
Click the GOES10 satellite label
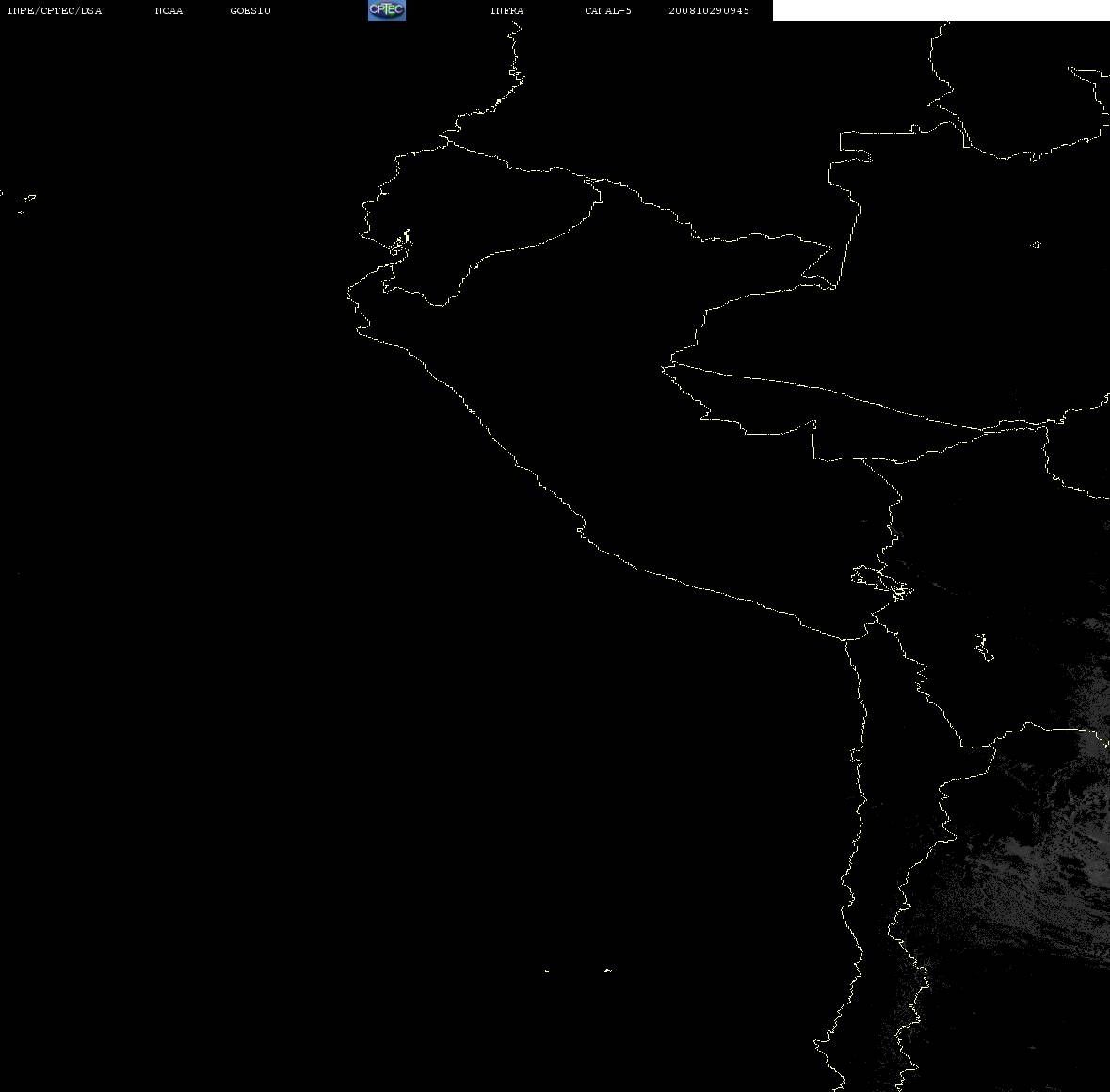pos(250,10)
